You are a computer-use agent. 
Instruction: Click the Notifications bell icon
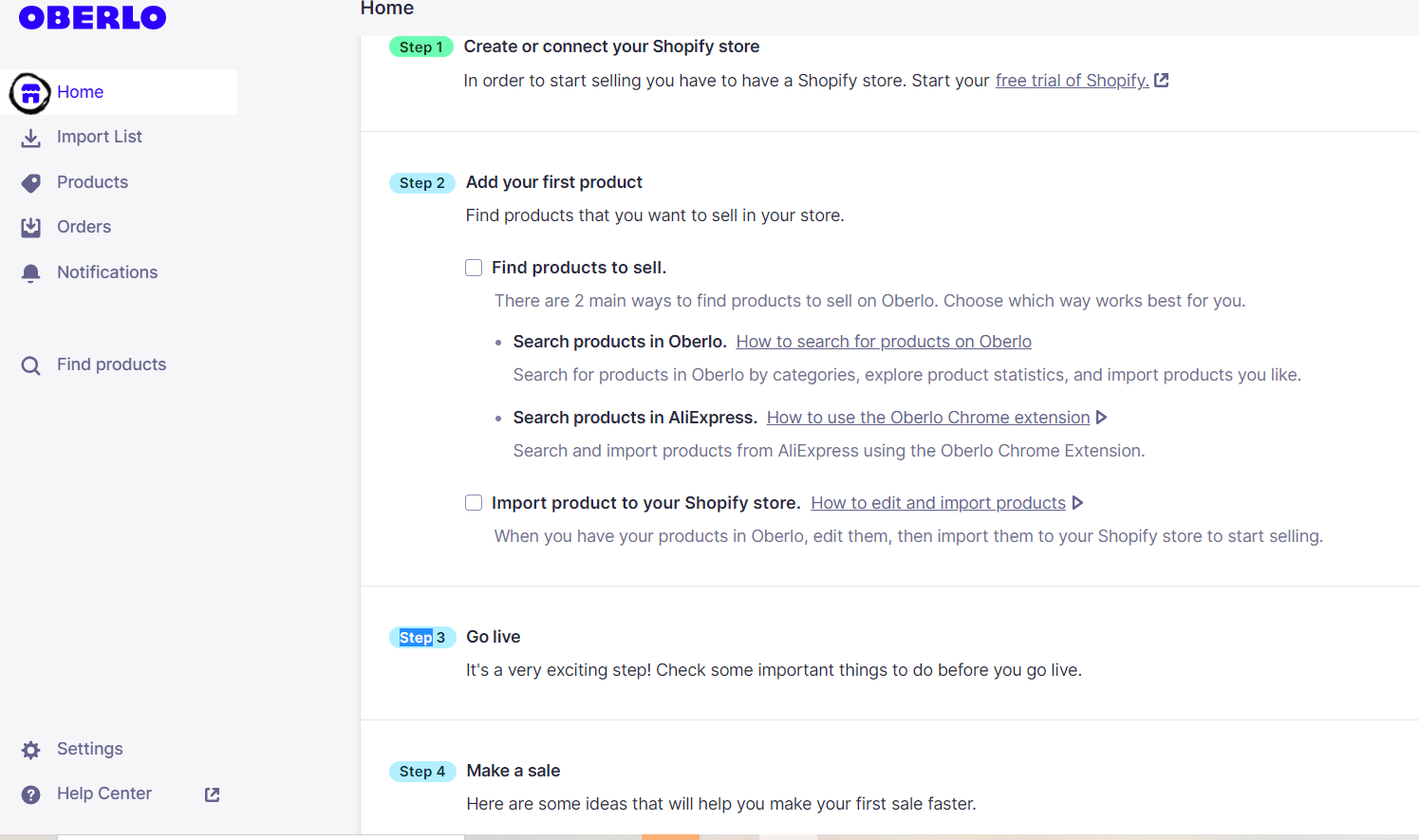point(31,273)
